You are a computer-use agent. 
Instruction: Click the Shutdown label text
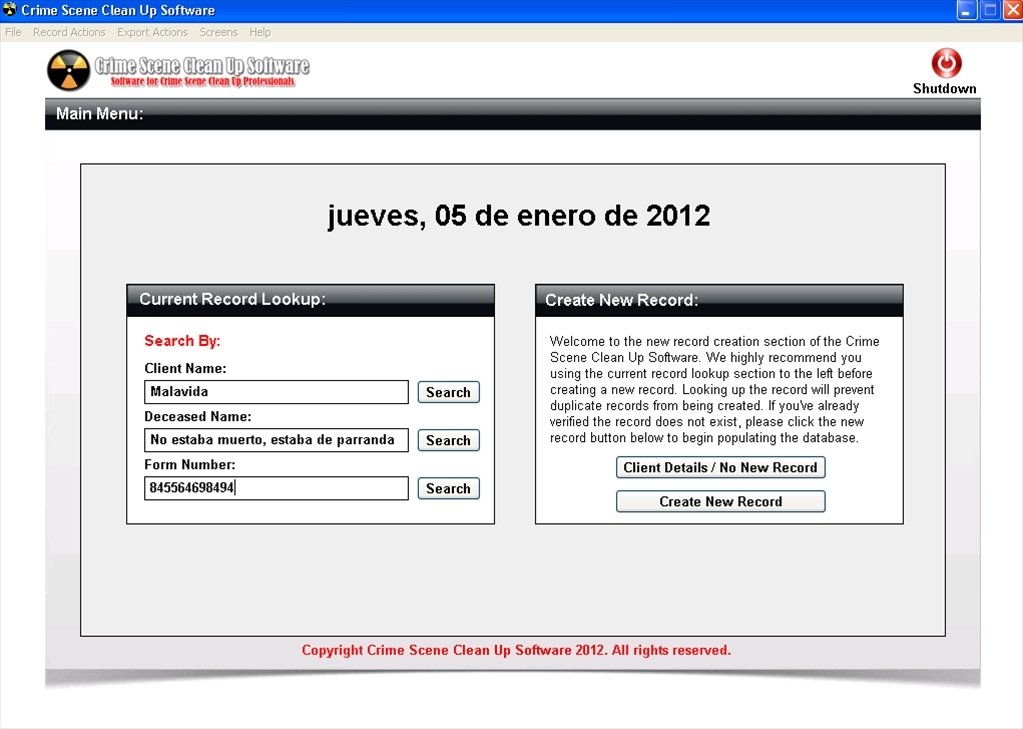point(945,89)
